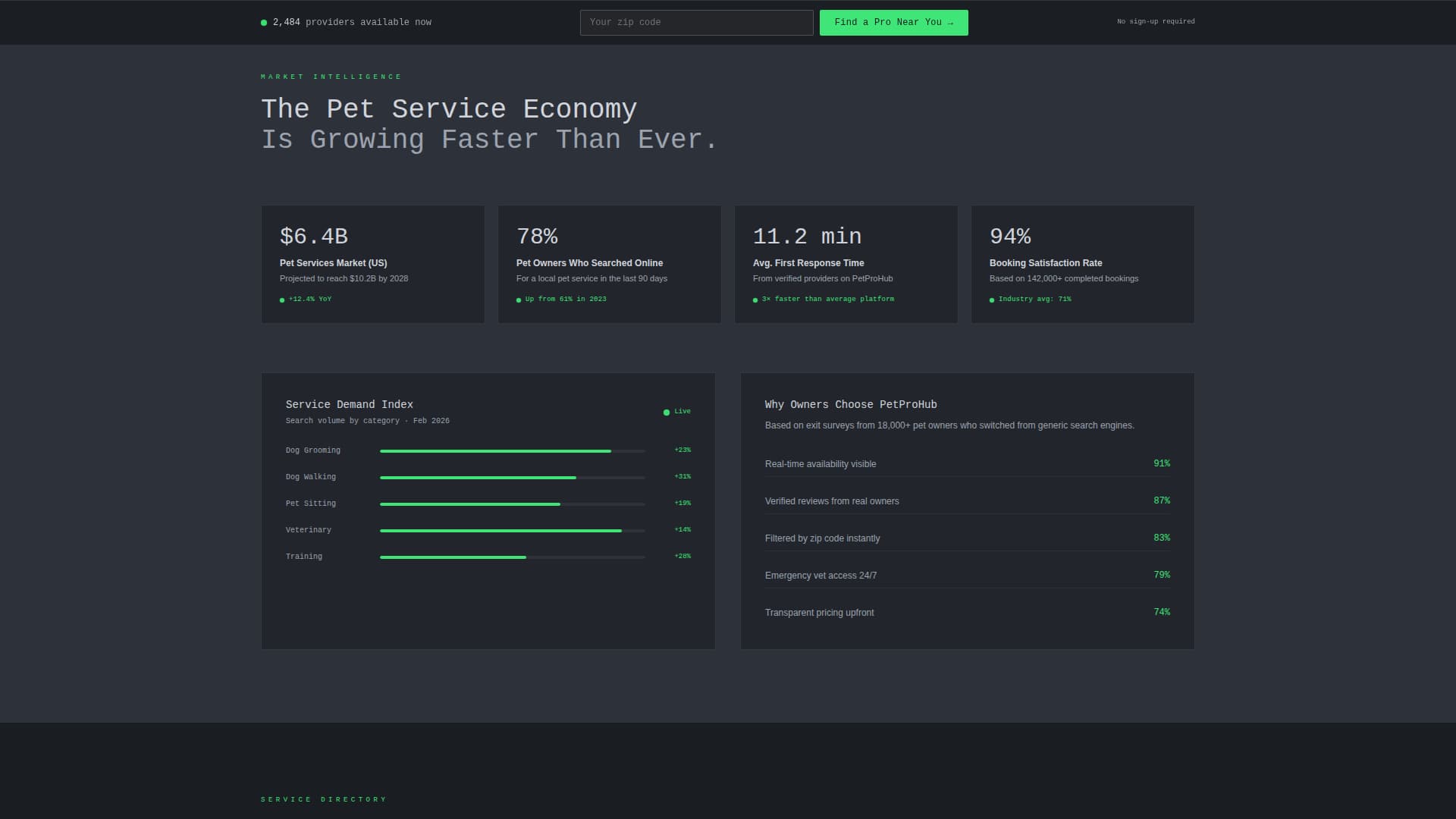1456x819 pixels.
Task: Click the 87% survey value
Action: click(x=1162, y=500)
